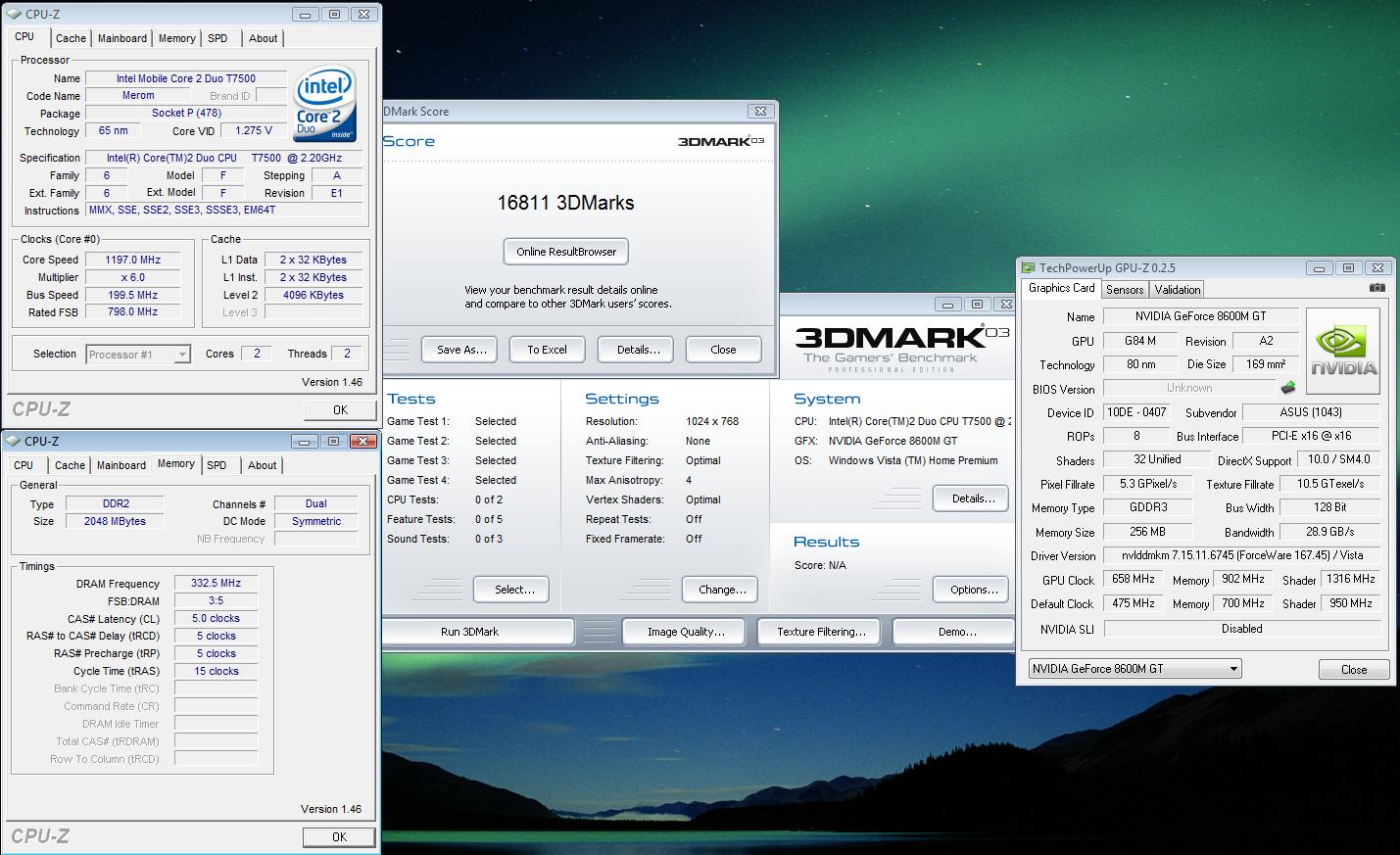The image size is (1400, 855).
Task: Click Details... under System
Action: [973, 499]
